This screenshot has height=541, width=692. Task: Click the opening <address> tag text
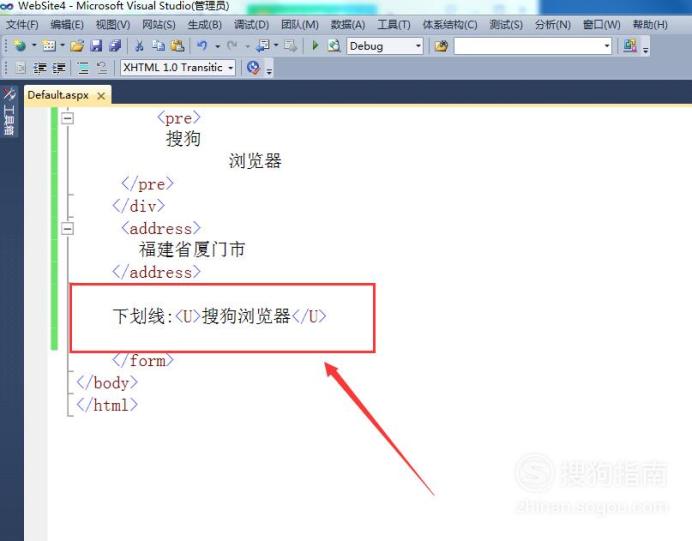[161, 228]
